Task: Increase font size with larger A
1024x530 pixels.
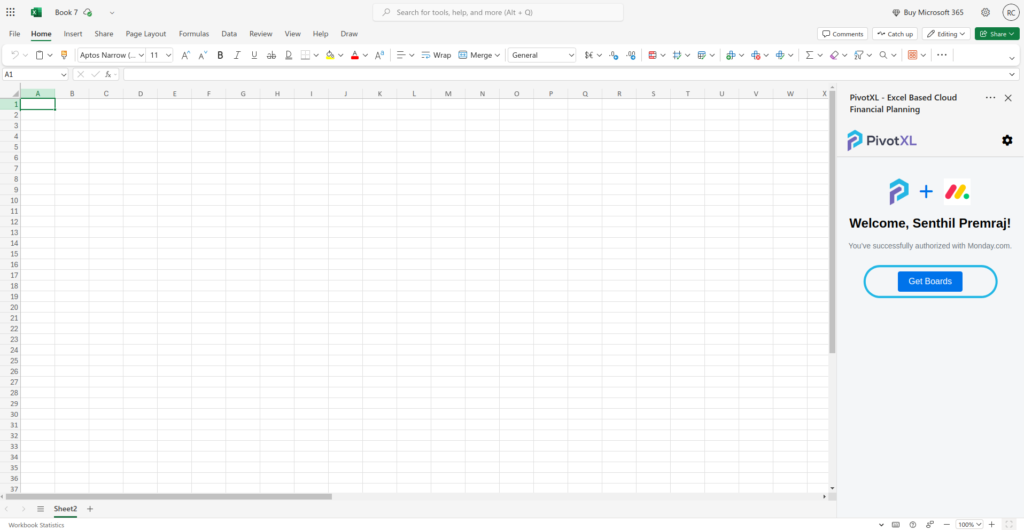Action: [185, 55]
